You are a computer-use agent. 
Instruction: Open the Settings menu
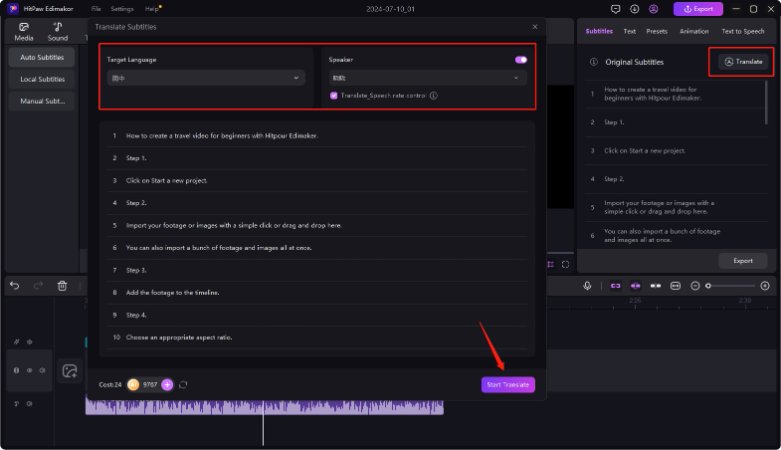pos(121,8)
